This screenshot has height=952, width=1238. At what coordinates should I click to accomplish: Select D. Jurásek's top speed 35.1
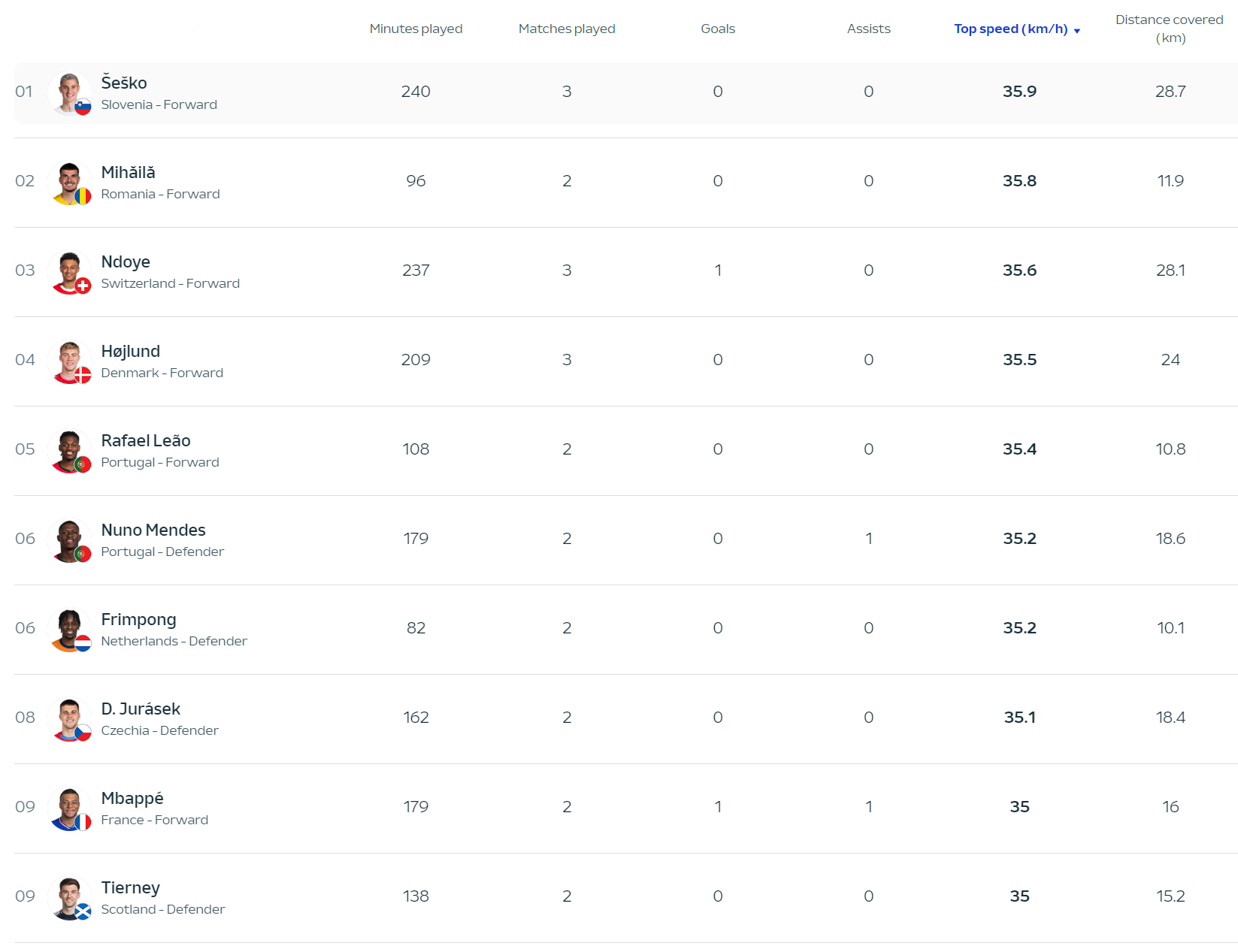point(1019,718)
